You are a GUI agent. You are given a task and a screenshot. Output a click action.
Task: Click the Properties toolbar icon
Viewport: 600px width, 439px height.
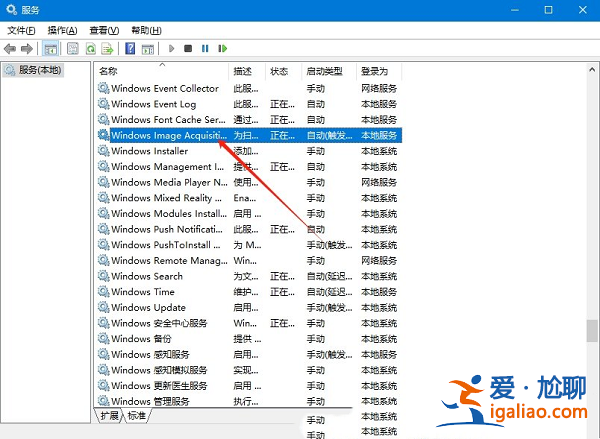[73, 49]
